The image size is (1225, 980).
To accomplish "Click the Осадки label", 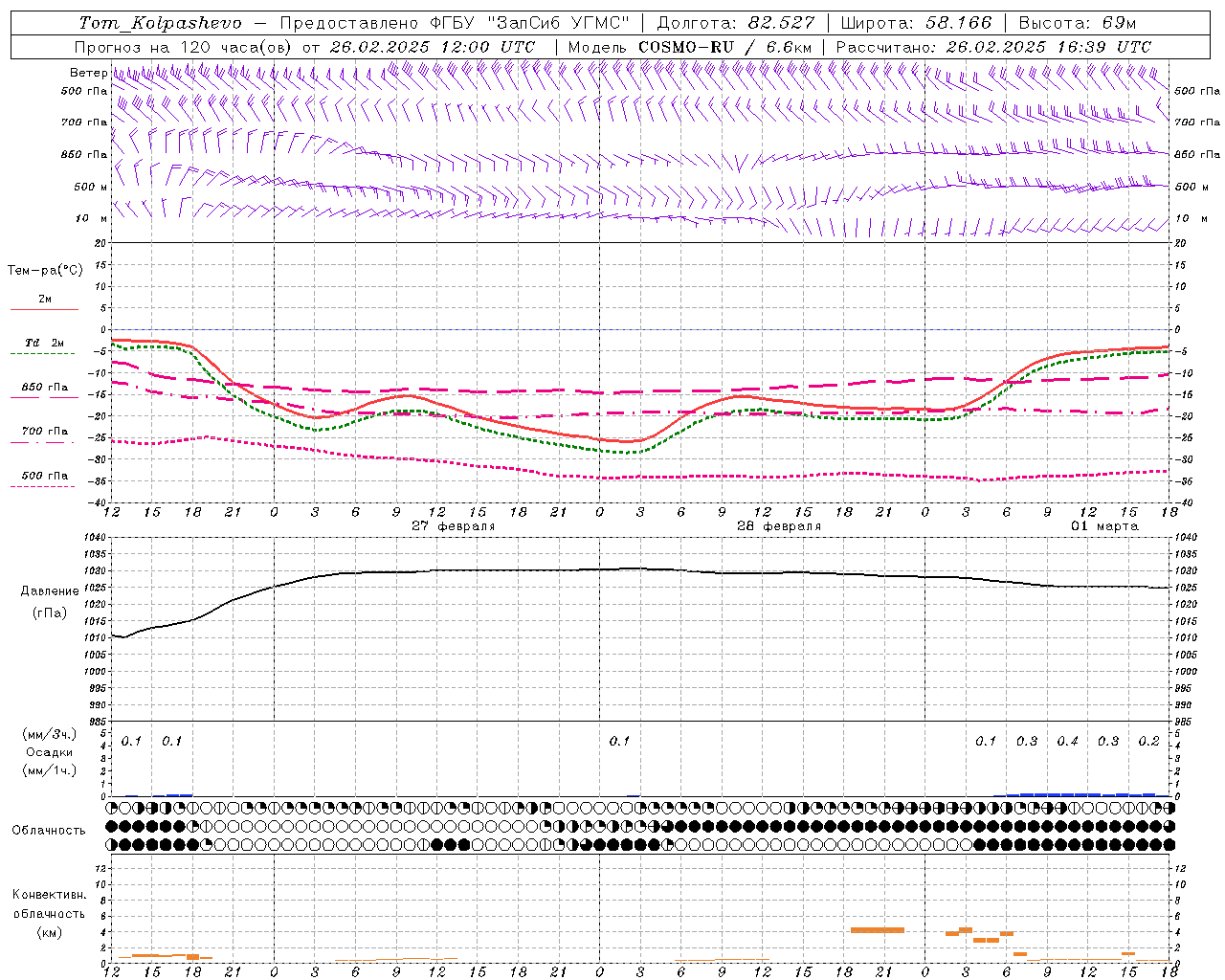I will [x=50, y=752].
